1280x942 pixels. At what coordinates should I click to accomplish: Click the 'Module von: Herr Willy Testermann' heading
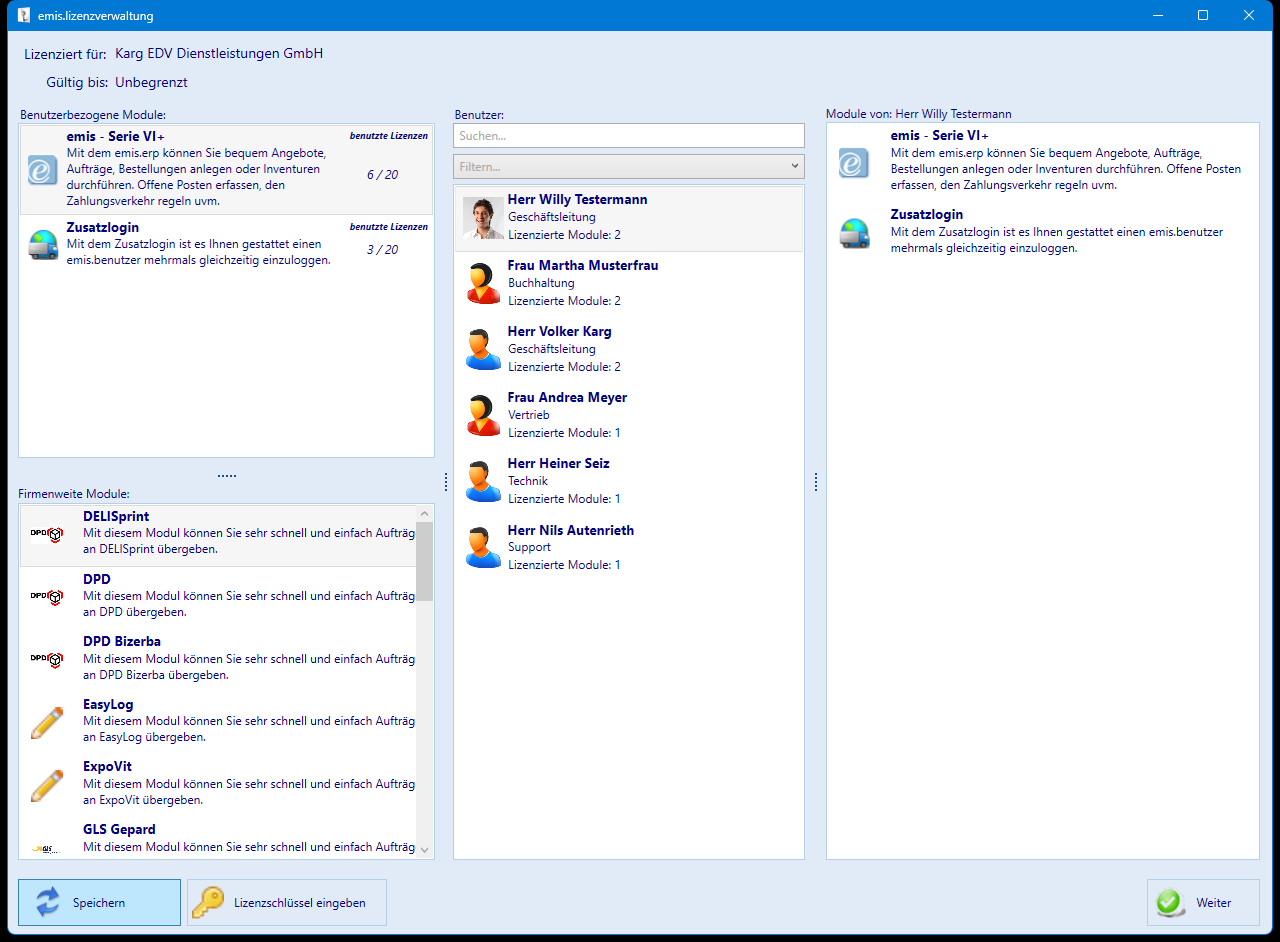[919, 114]
